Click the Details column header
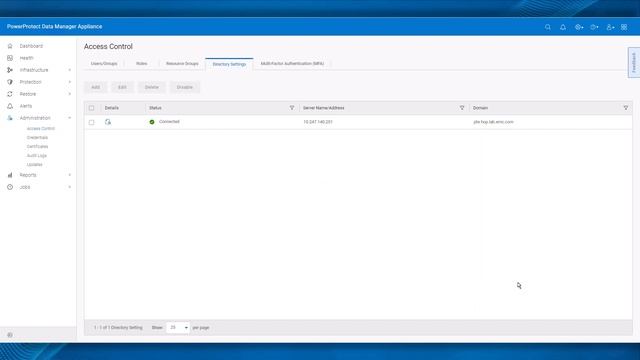 pos(111,108)
